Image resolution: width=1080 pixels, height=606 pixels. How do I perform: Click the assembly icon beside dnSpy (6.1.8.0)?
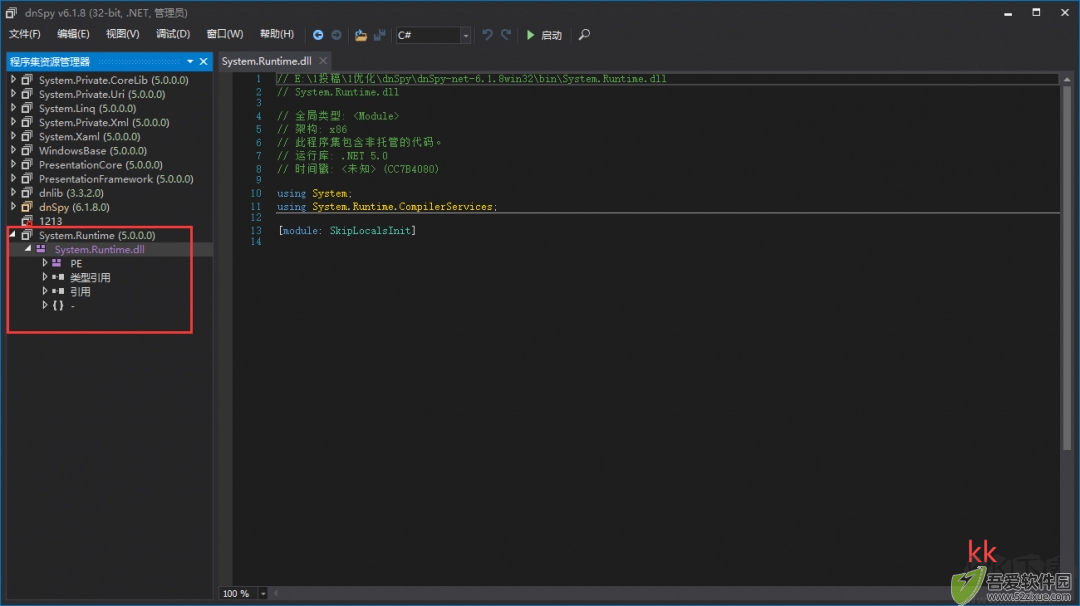[x=27, y=207]
